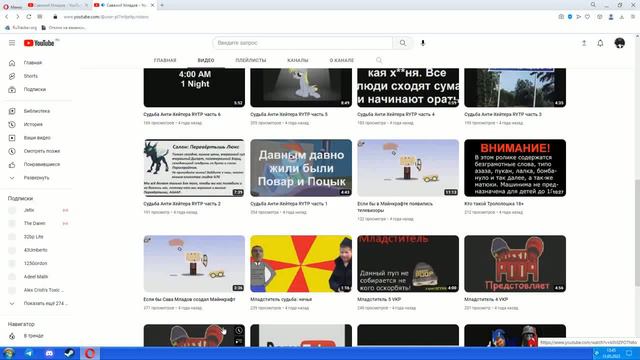Open Ваши видео in the sidebar
Image resolution: width=640 pixels, height=360 pixels.
(37, 138)
